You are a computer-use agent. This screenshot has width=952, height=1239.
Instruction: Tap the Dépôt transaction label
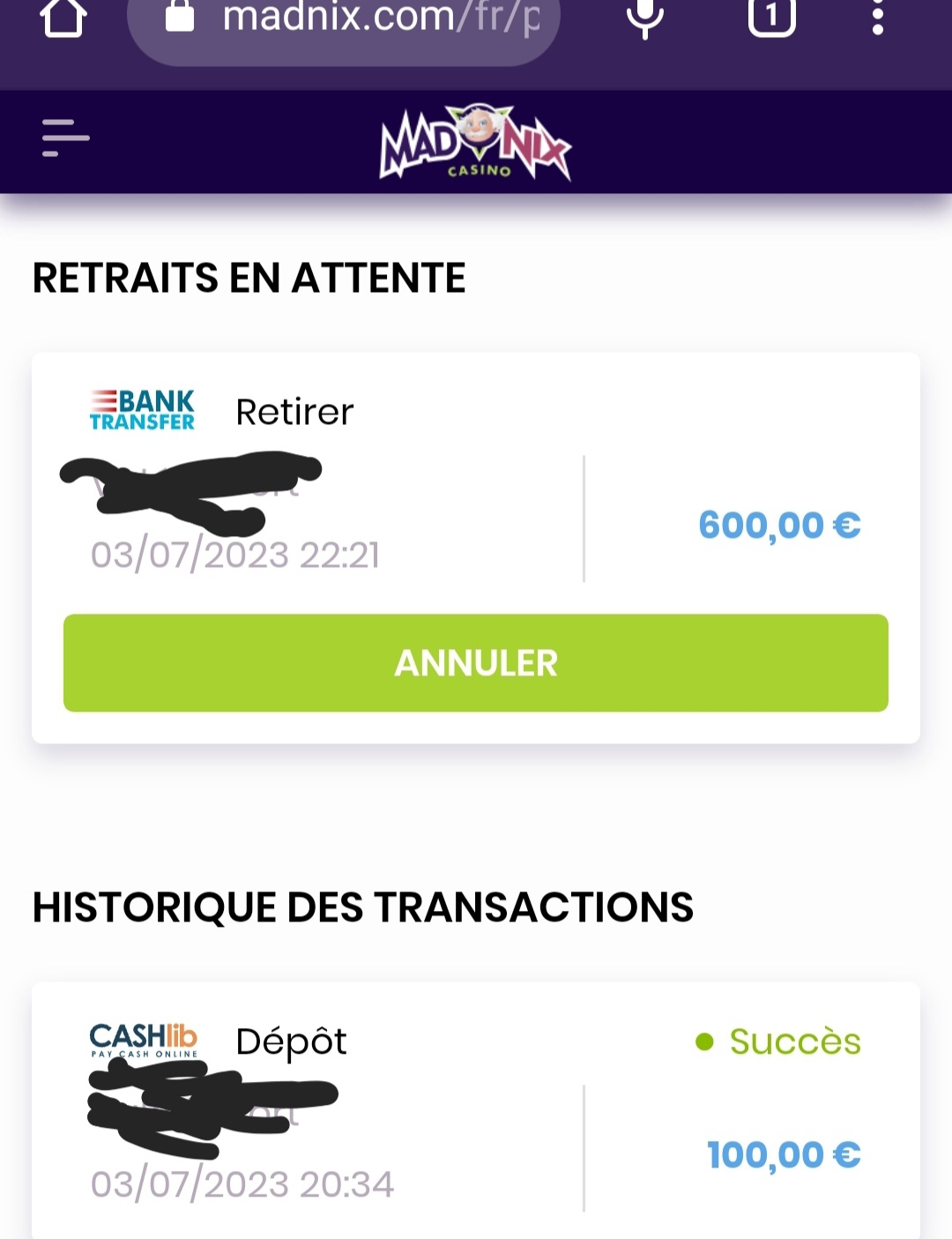pyautogui.click(x=291, y=1042)
